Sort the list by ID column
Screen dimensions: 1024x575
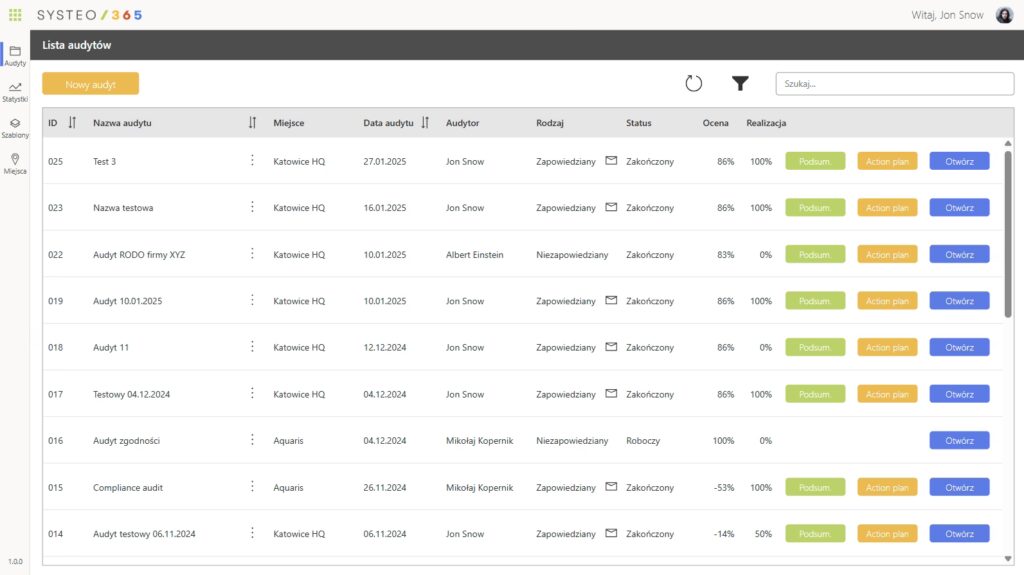[x=72, y=123]
